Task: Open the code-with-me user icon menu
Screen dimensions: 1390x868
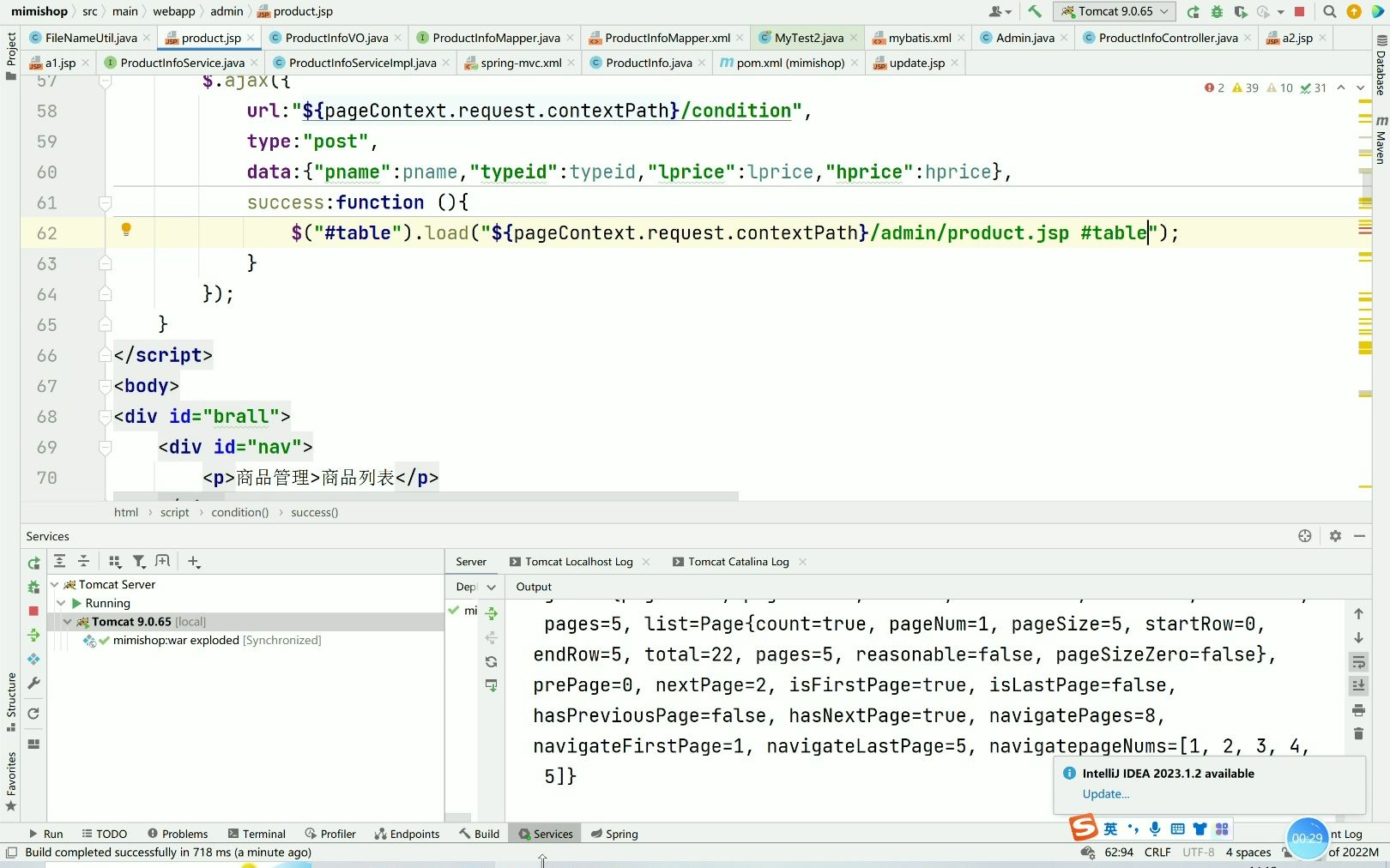Action: tap(1000, 11)
